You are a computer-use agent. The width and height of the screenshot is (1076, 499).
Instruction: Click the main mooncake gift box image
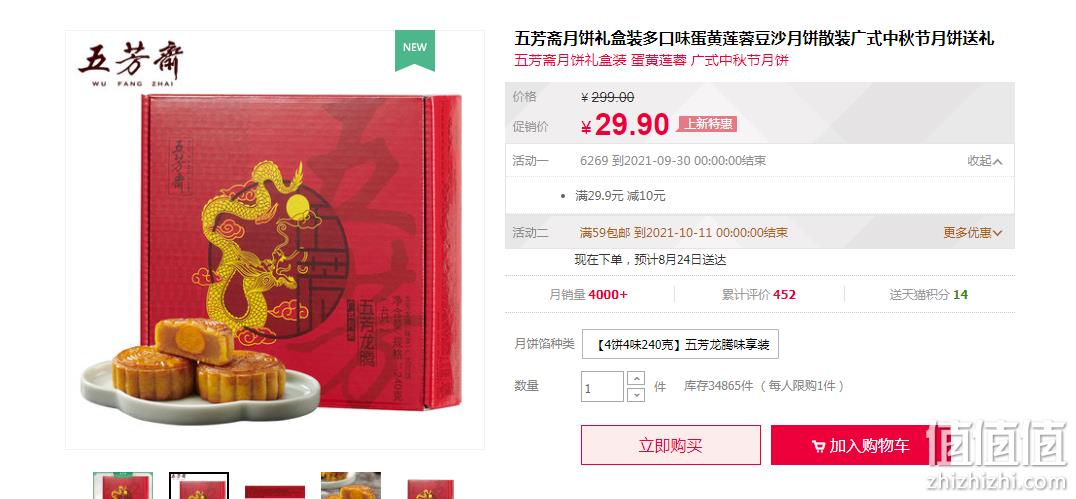pos(274,240)
